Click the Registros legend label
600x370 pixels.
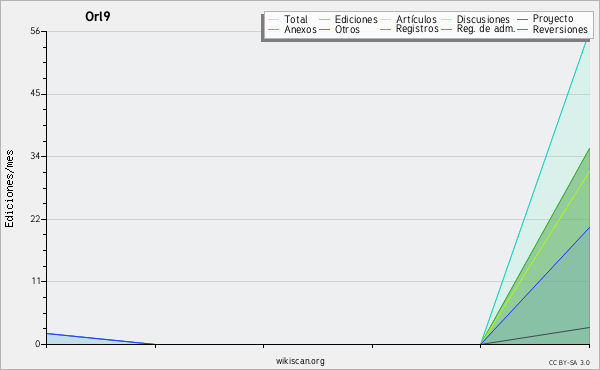(417, 29)
